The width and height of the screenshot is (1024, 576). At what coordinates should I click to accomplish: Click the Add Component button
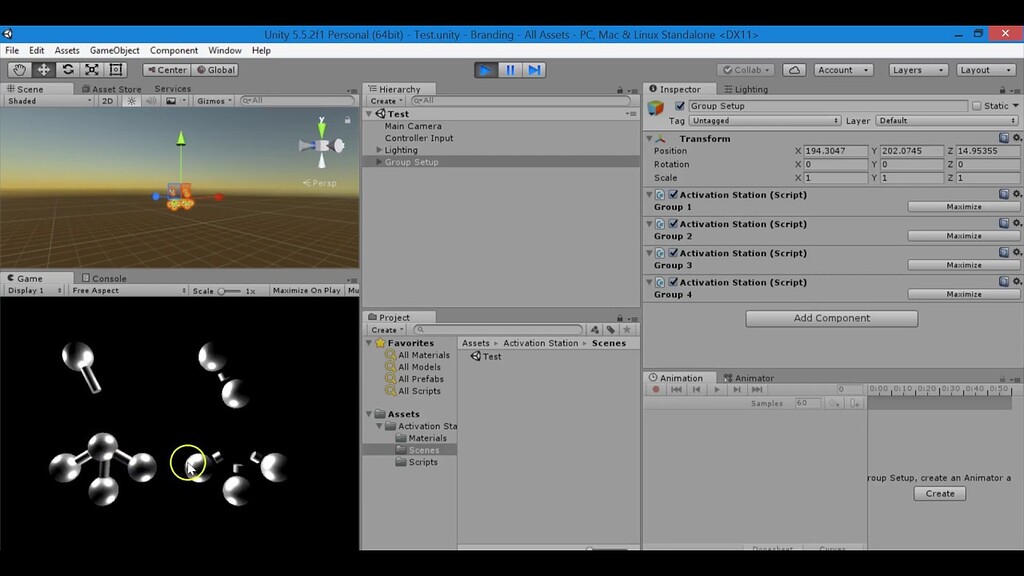click(830, 318)
